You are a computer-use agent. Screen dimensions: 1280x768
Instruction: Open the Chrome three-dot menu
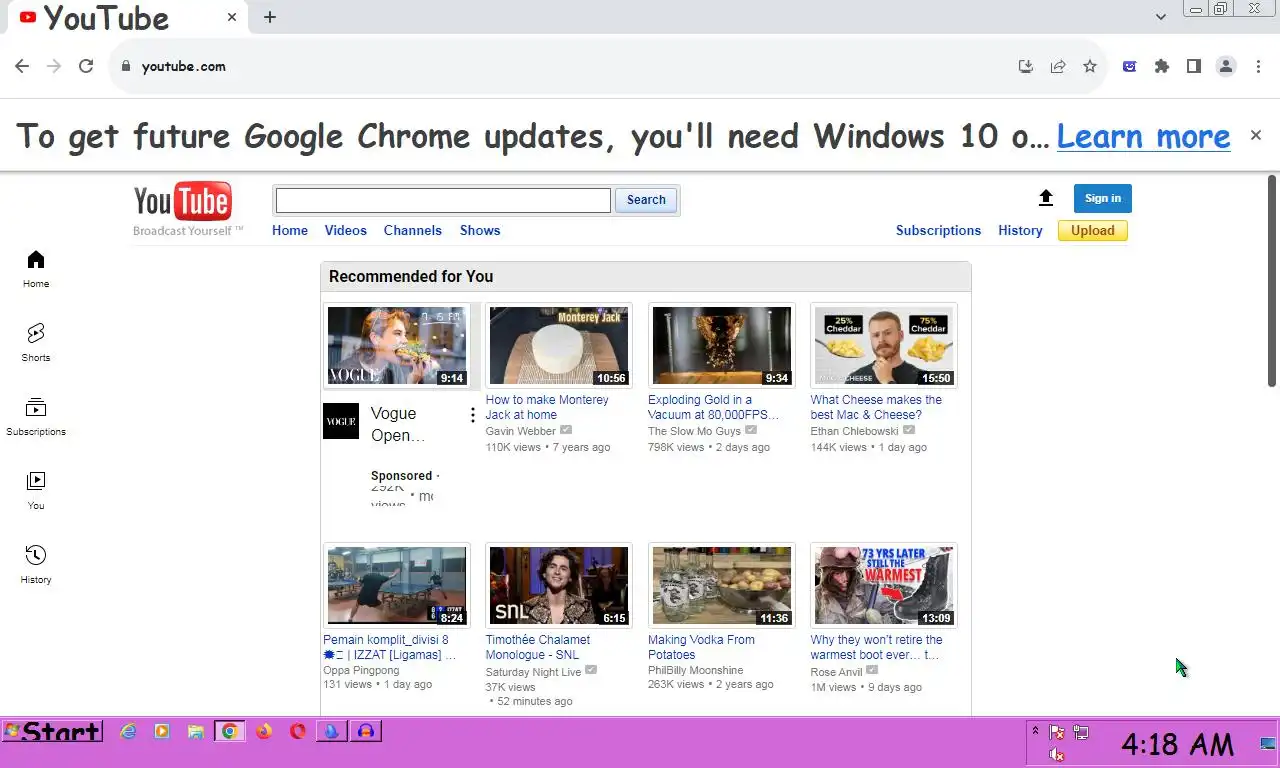(1257, 66)
